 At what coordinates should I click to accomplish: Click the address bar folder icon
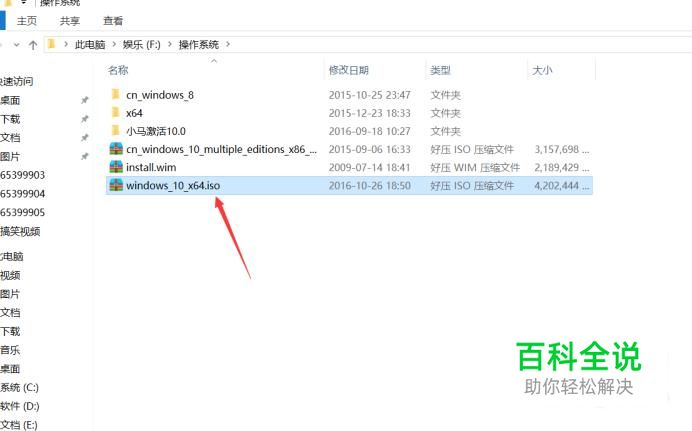pyautogui.click(x=52, y=44)
